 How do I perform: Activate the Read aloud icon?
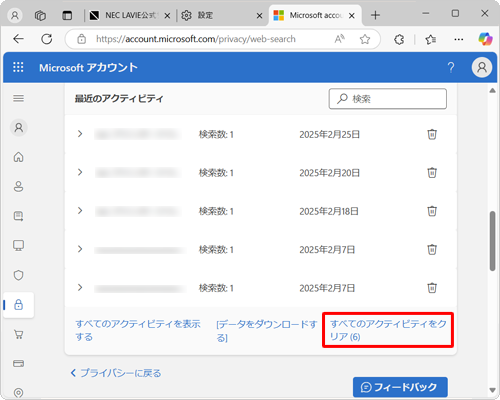pos(339,39)
